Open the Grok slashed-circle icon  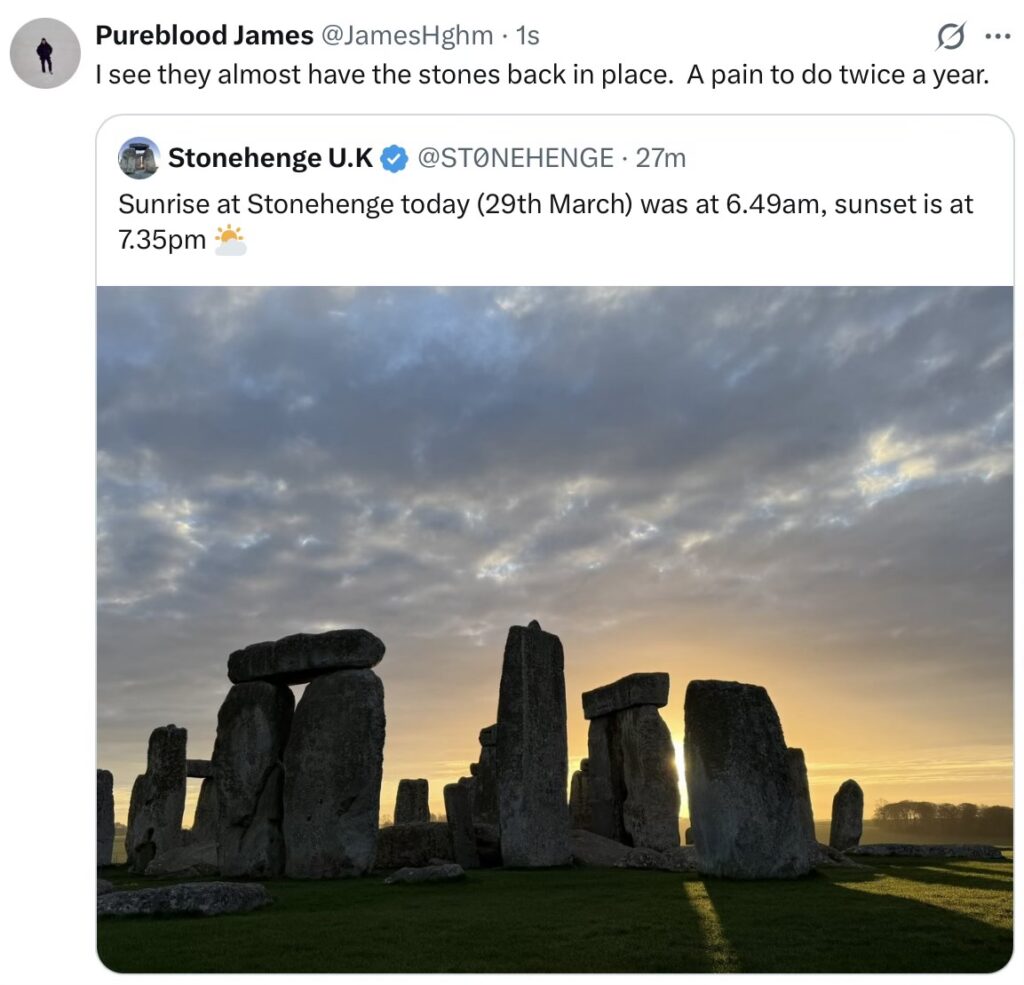(951, 36)
